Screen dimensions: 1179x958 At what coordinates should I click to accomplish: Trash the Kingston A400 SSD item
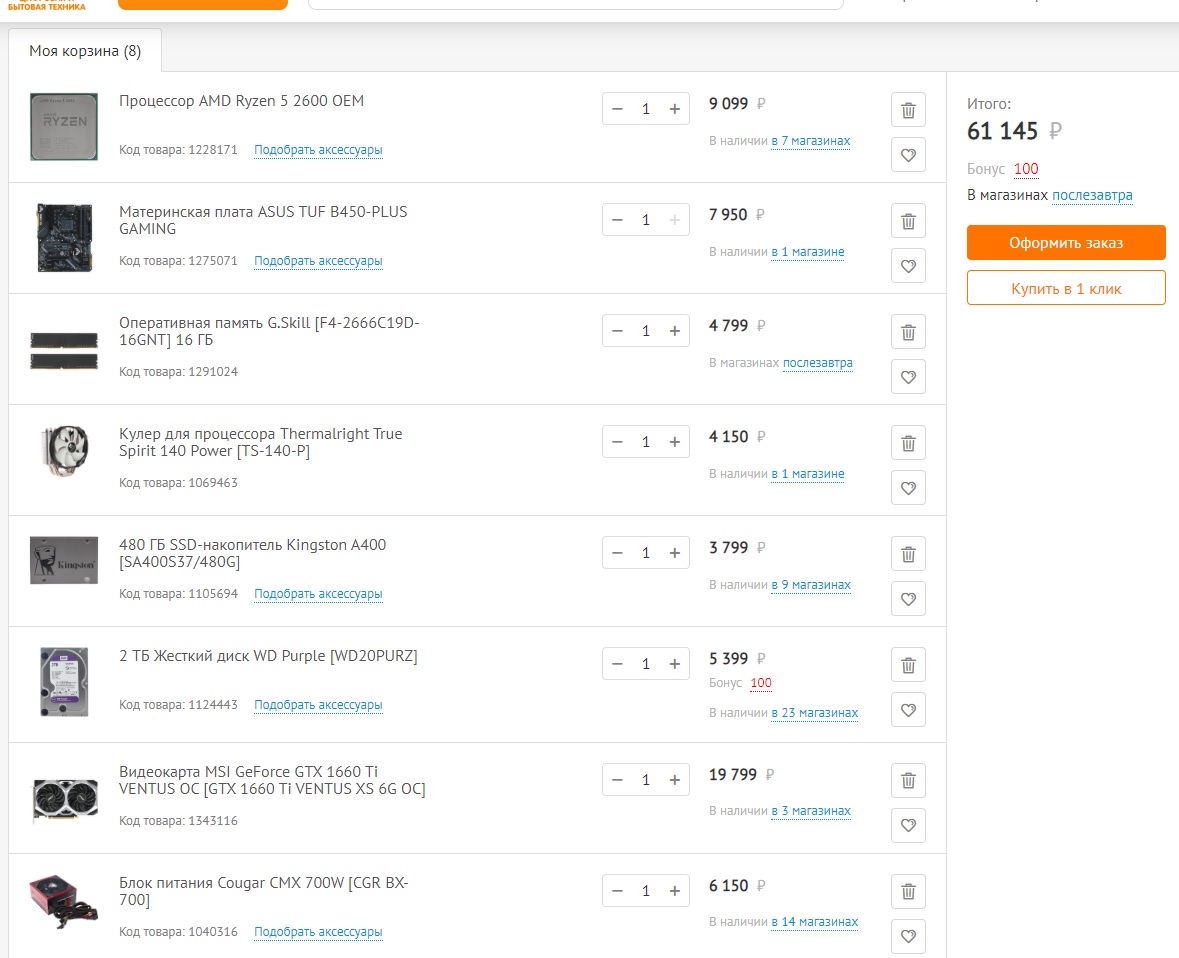click(x=908, y=554)
